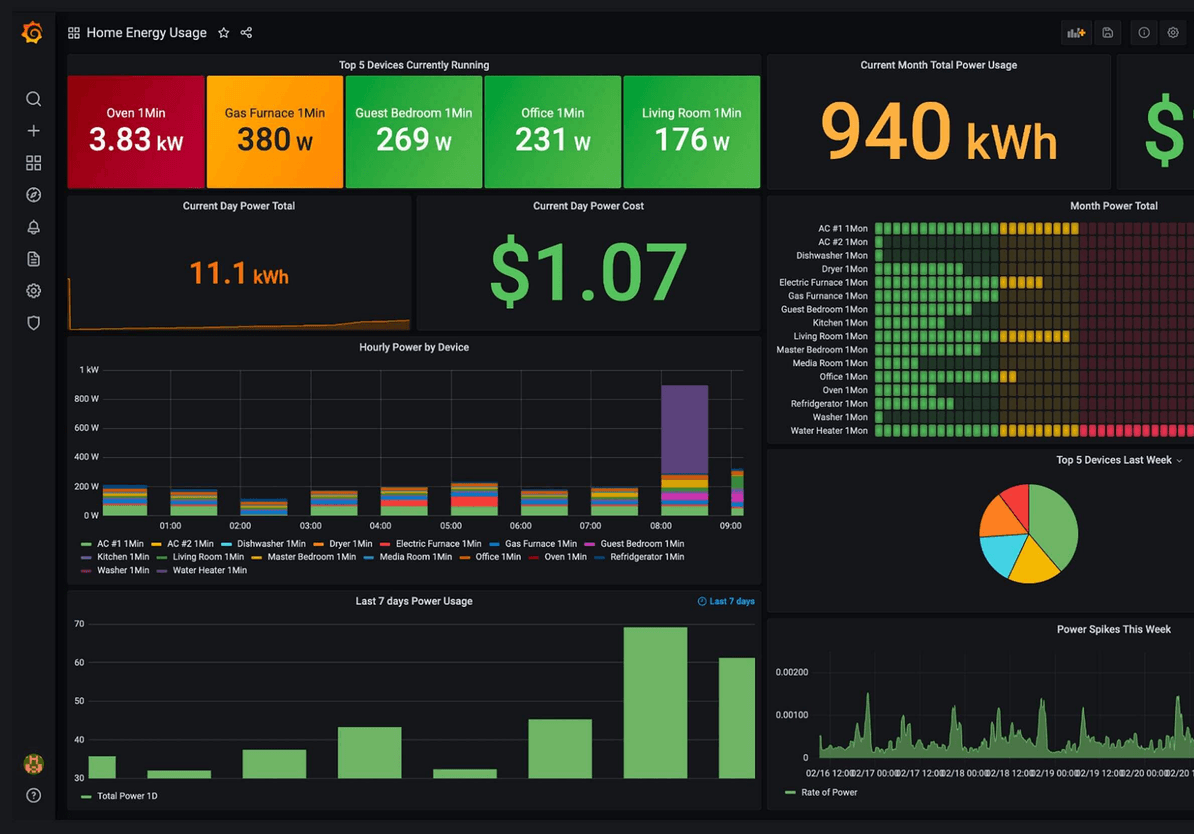Open dashboard info circle icon
The width and height of the screenshot is (1194, 834).
[1144, 33]
